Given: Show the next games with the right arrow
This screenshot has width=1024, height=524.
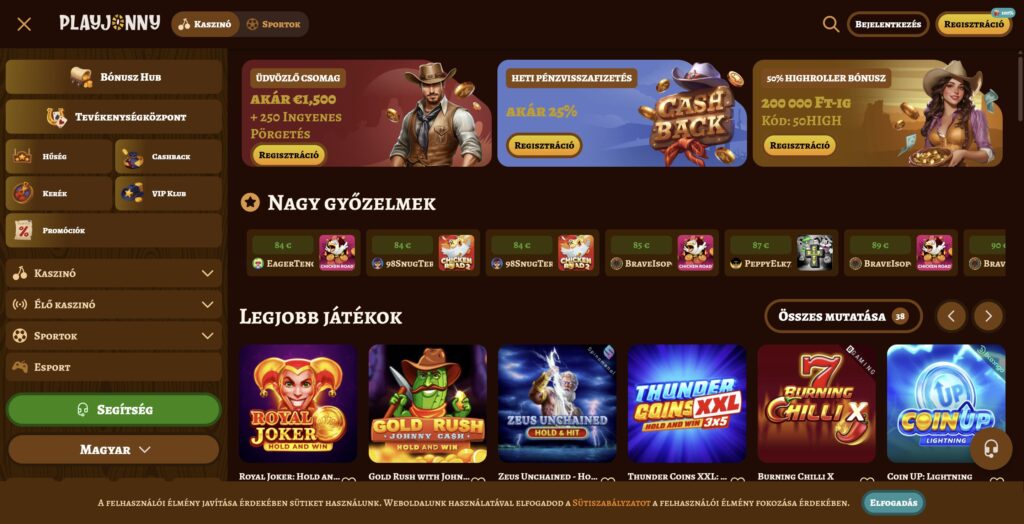Looking at the screenshot, I should pos(988,316).
